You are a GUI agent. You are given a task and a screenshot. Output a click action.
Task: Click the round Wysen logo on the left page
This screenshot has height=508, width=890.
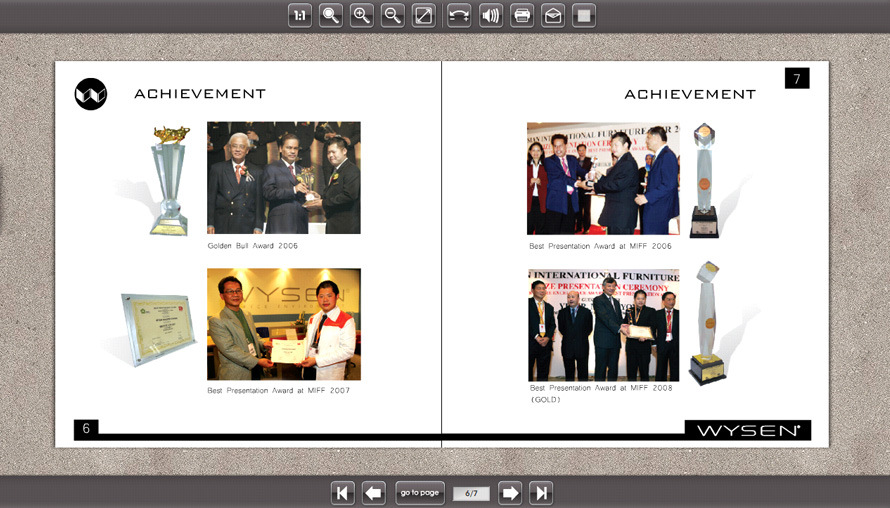(91, 94)
